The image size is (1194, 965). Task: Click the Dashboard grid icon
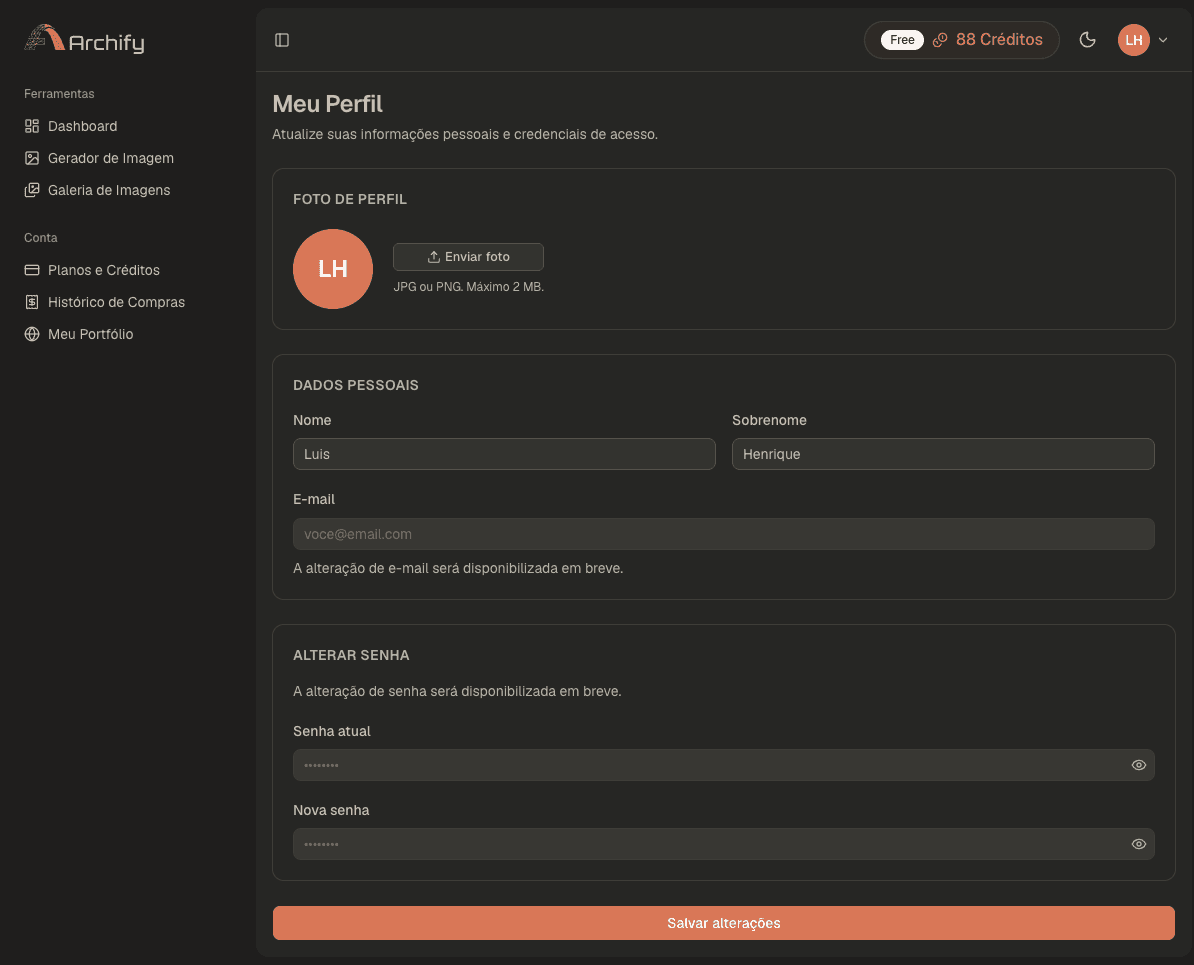click(32, 126)
